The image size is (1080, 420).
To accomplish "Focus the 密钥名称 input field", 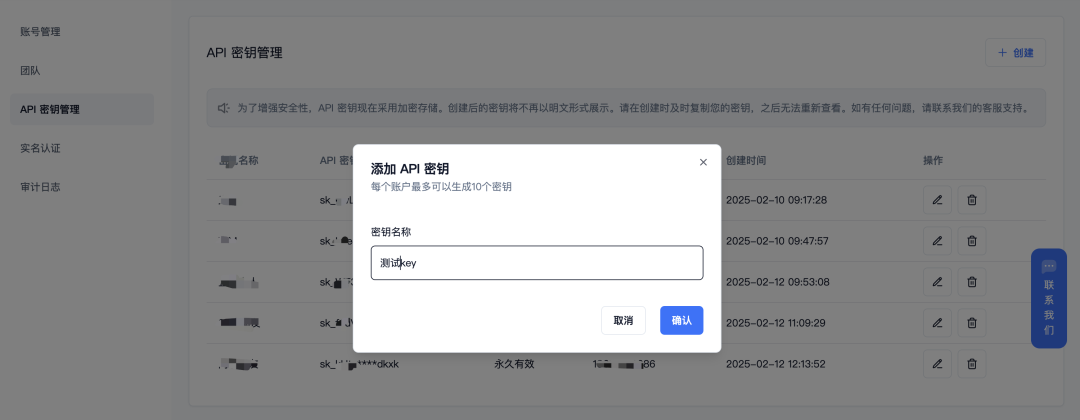I will (x=536, y=263).
